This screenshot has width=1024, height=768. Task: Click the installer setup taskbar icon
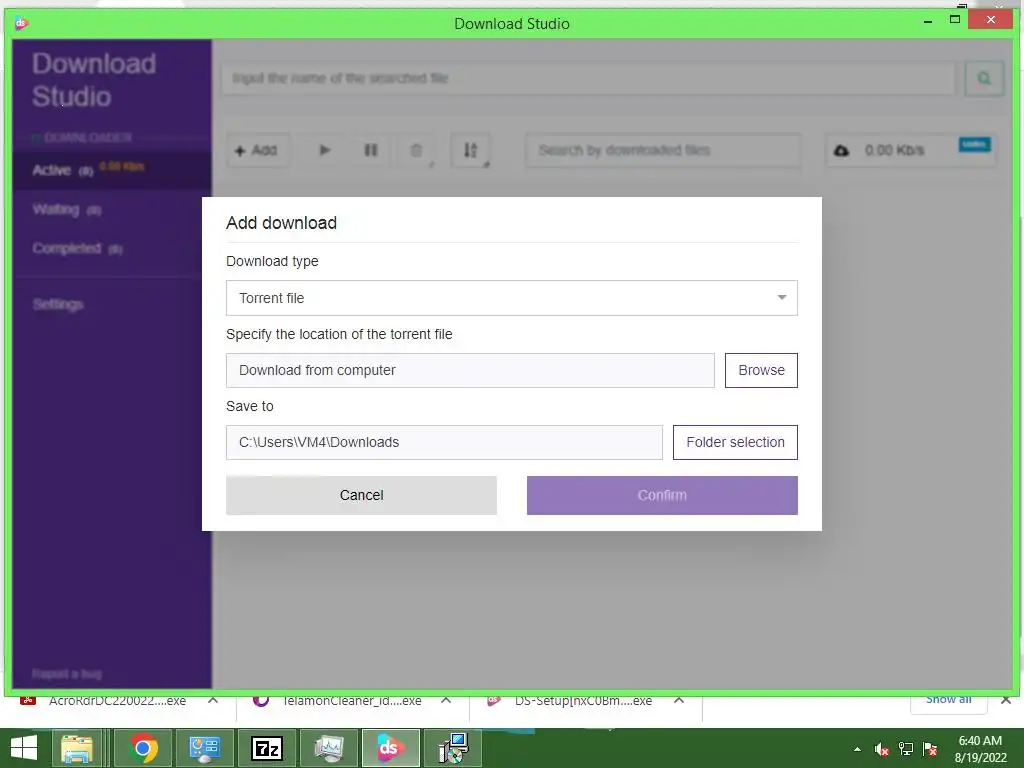(x=452, y=748)
